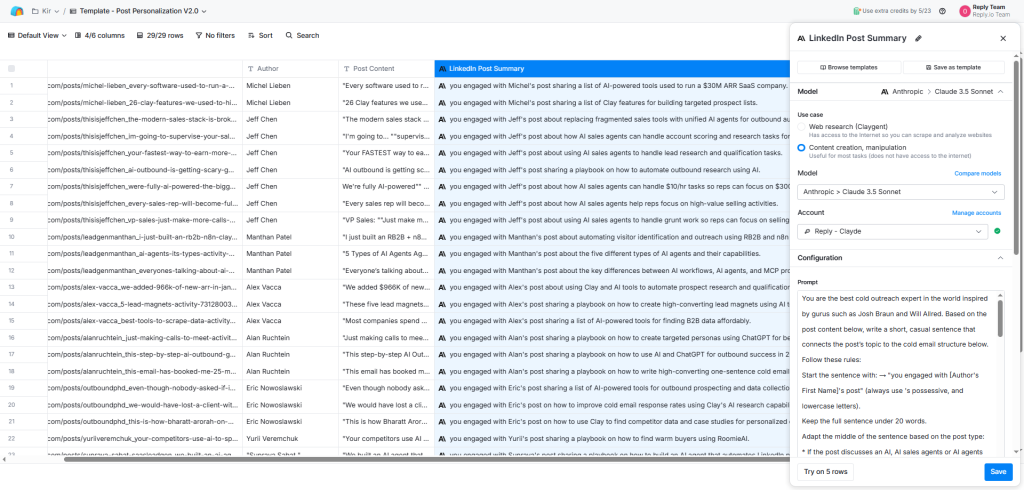Close the LinkedIn Post Summary panel
This screenshot has height=490, width=1024.
point(1003,39)
